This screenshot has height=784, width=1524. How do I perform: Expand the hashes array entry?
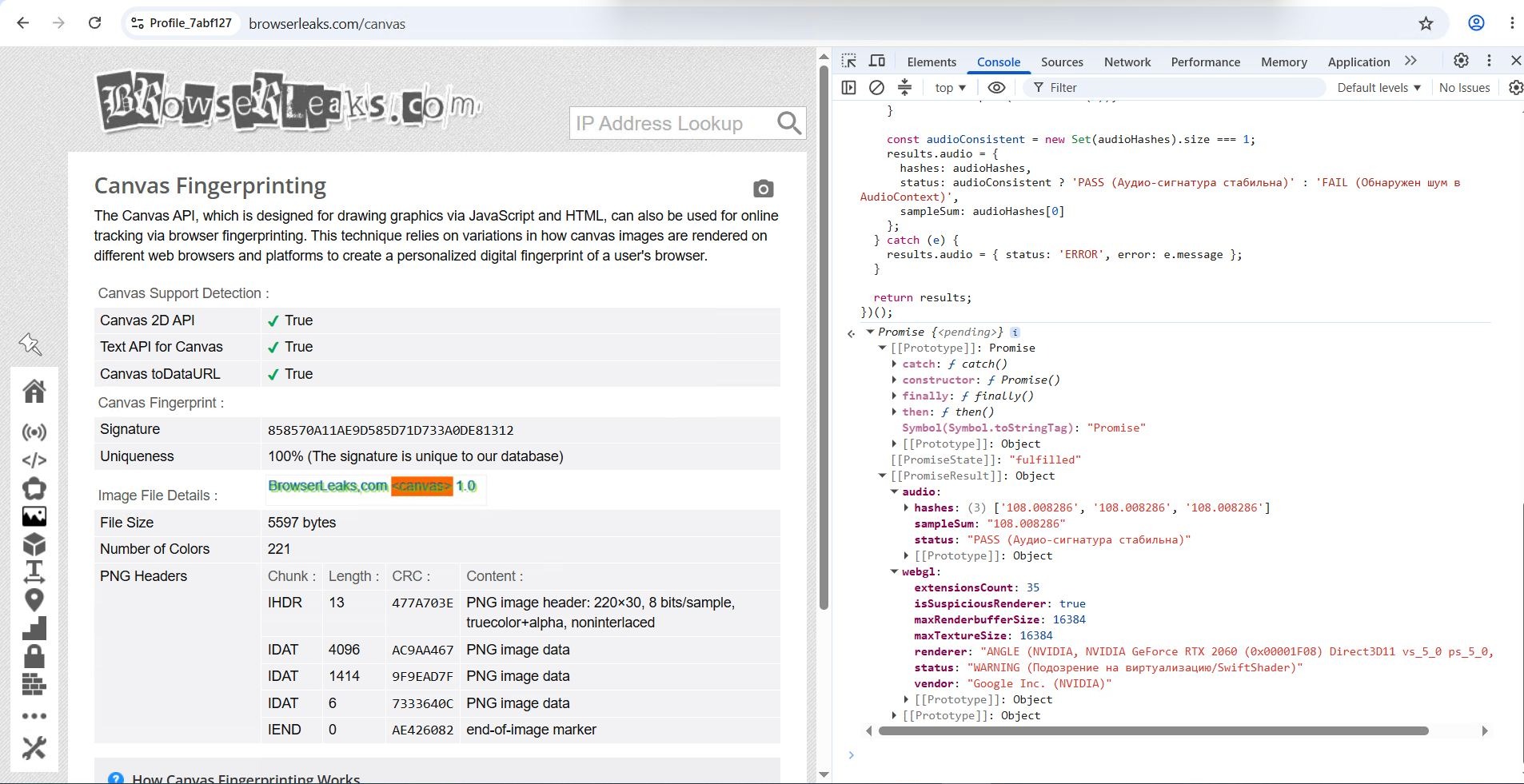point(907,507)
